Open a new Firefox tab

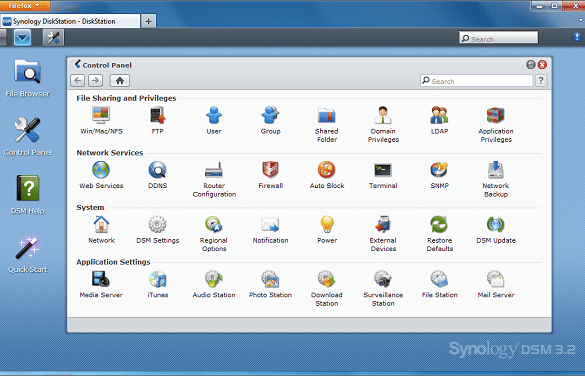click(148, 21)
